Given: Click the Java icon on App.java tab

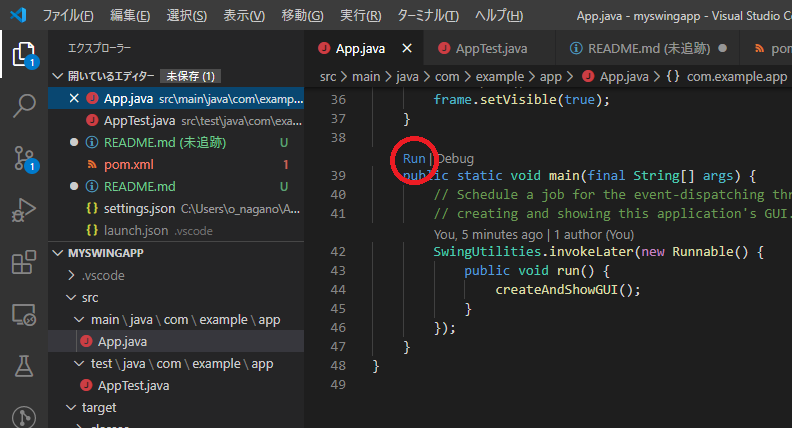Looking at the screenshot, I should click(x=324, y=49).
